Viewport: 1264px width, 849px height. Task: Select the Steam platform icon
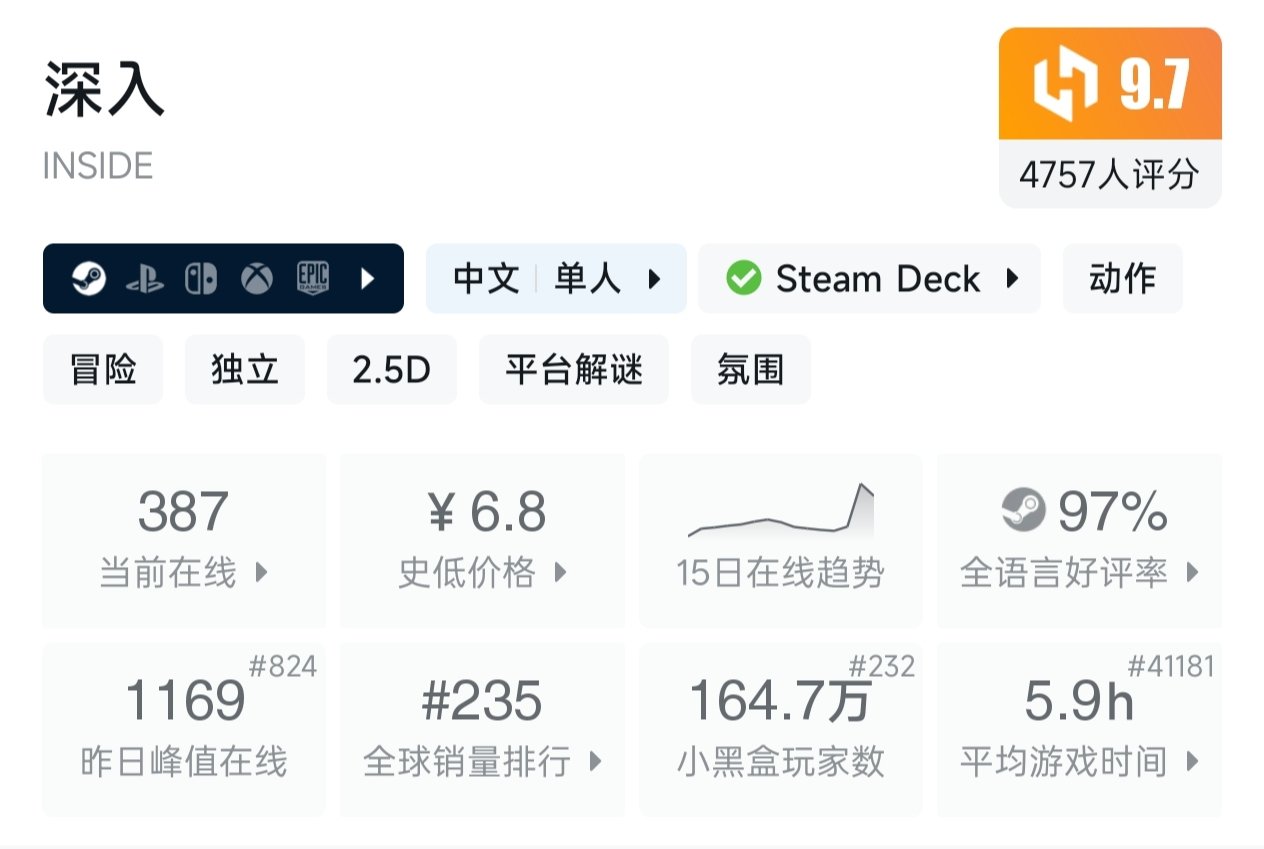click(89, 277)
